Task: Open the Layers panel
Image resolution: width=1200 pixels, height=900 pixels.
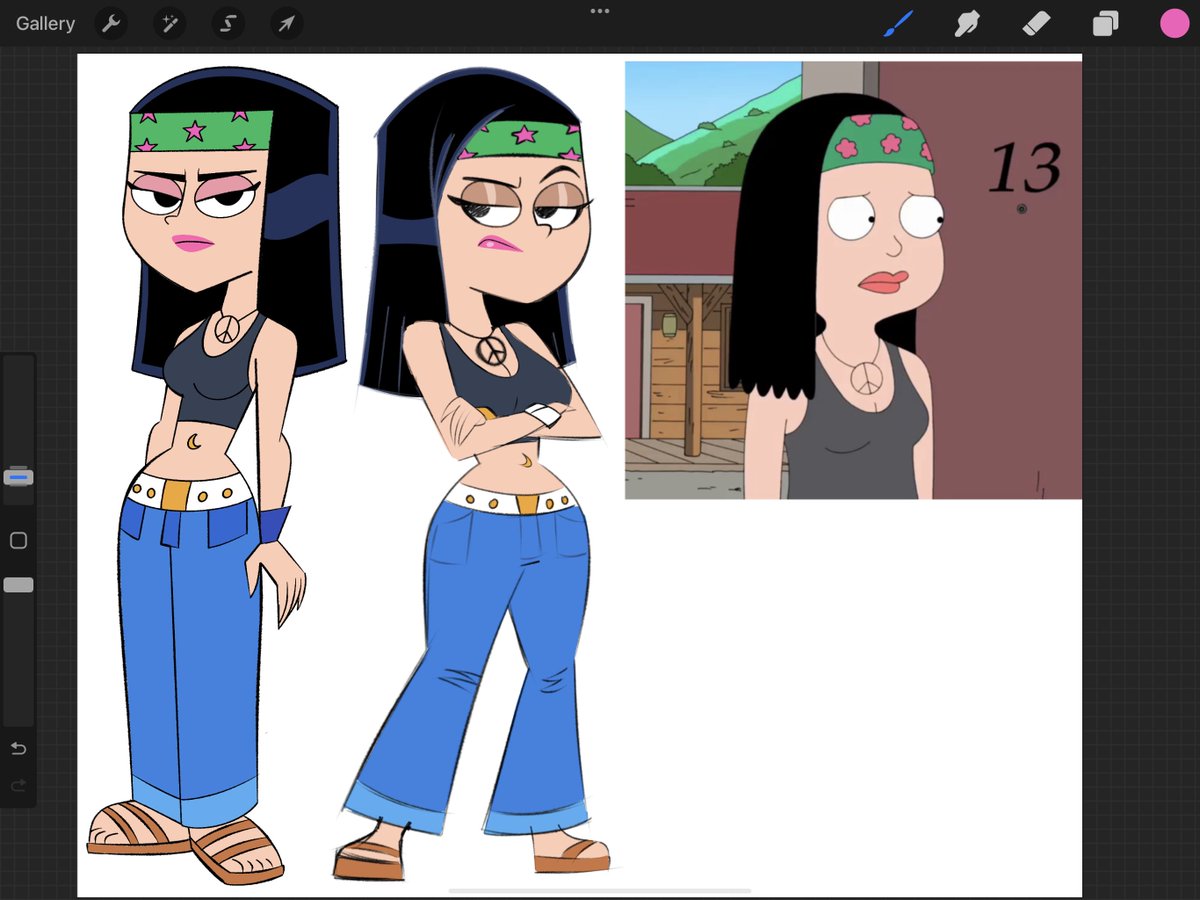Action: [x=1105, y=24]
